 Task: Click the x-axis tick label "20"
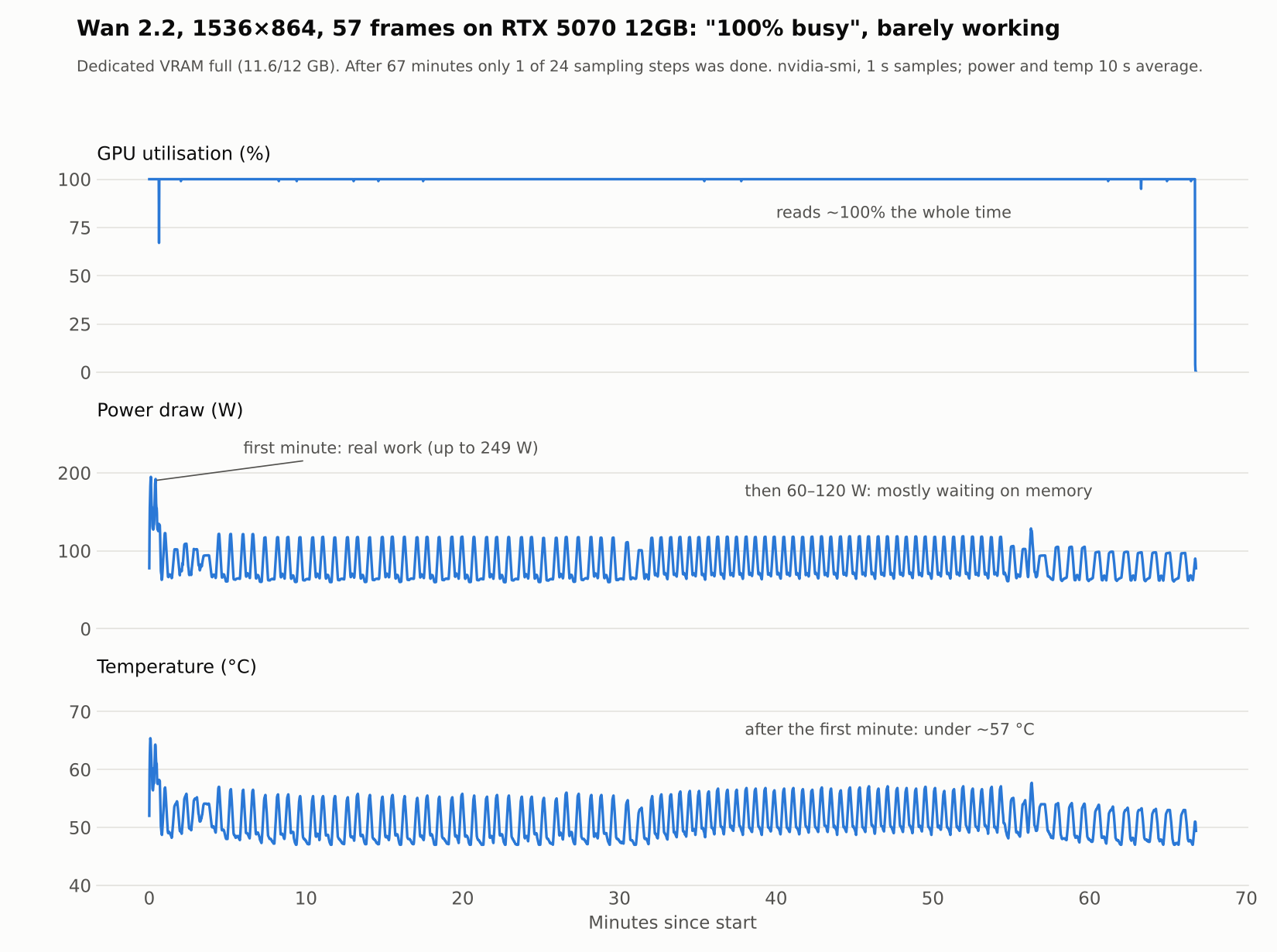(x=463, y=899)
